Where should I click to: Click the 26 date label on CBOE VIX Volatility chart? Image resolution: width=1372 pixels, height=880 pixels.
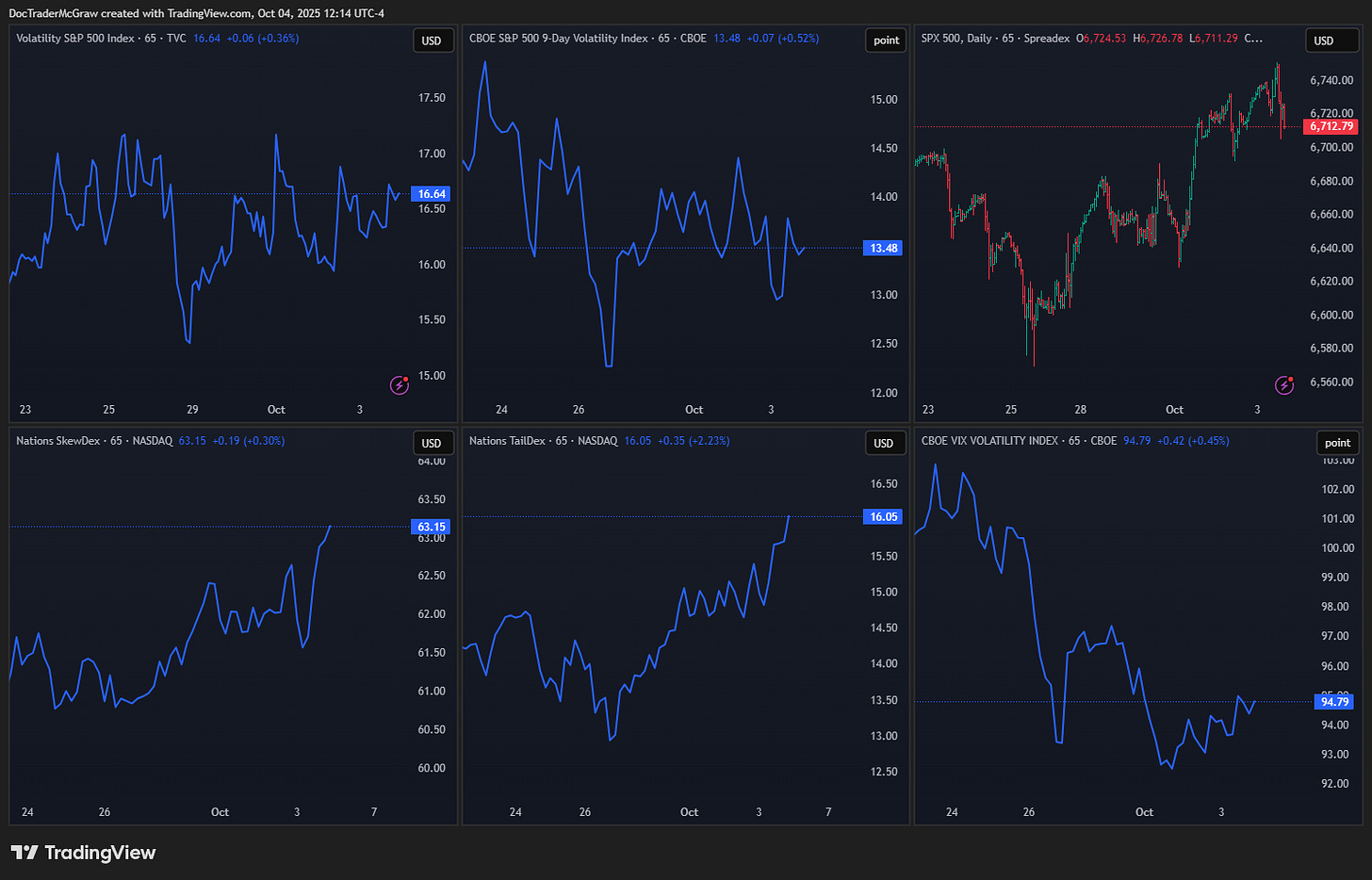[1029, 812]
